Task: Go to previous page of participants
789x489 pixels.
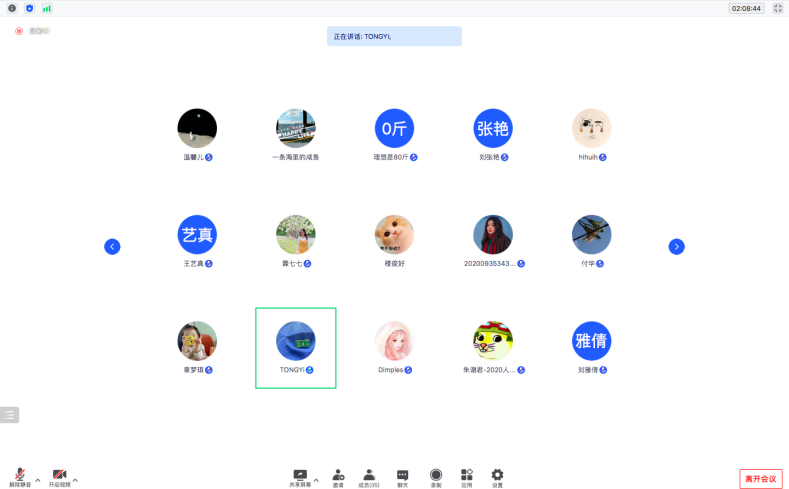Action: pyautogui.click(x=113, y=246)
